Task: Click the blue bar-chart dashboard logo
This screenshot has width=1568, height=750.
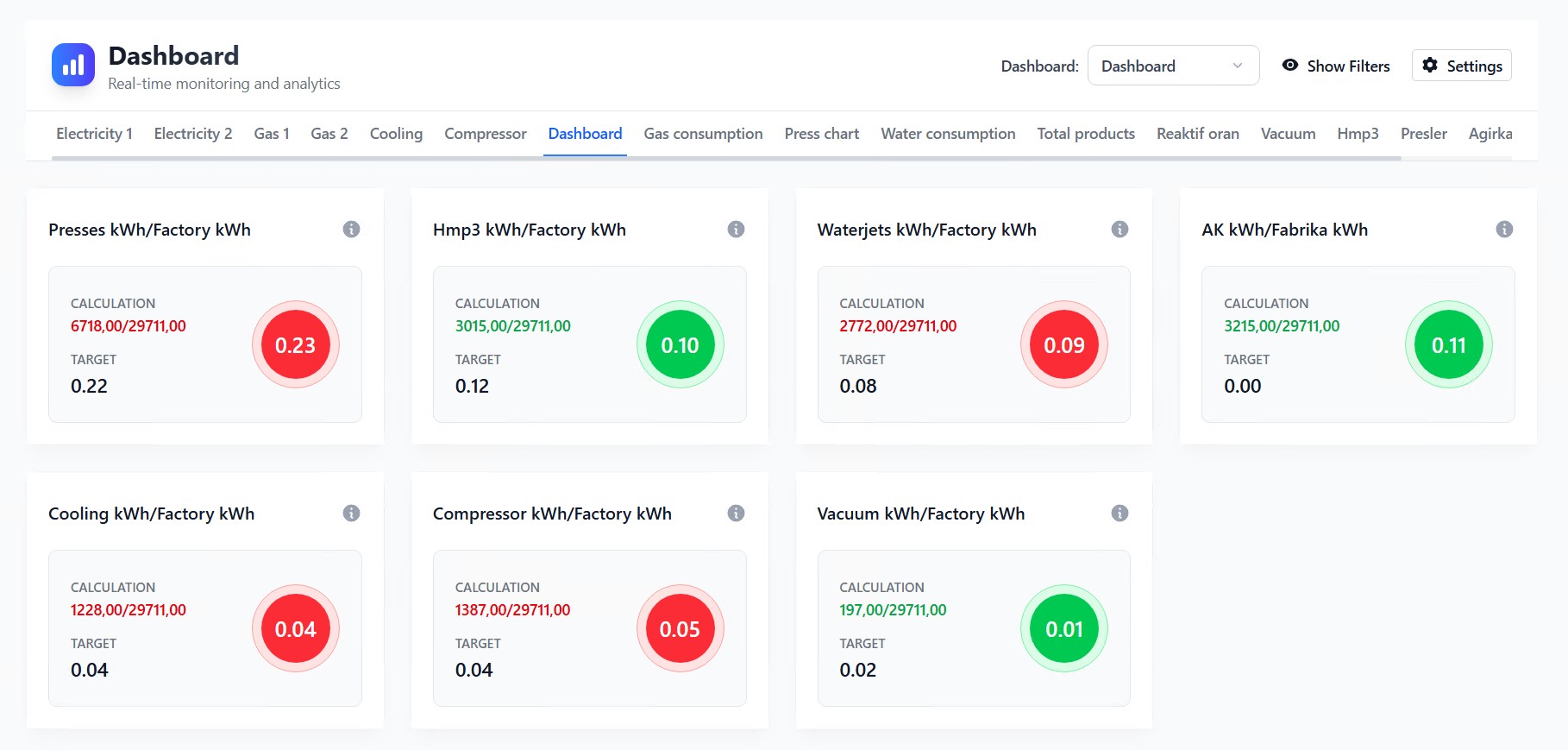Action: 73,66
